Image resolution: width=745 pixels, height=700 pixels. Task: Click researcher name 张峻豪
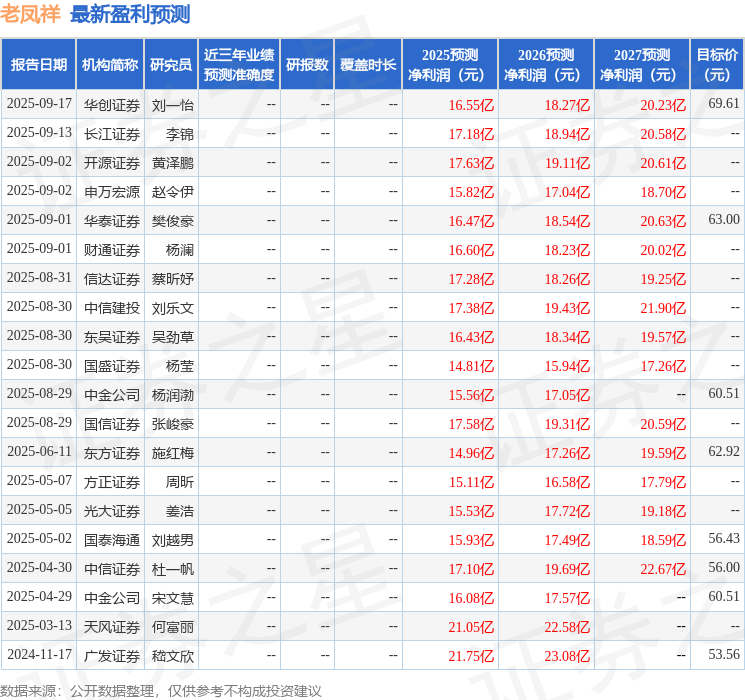pyautogui.click(x=172, y=424)
